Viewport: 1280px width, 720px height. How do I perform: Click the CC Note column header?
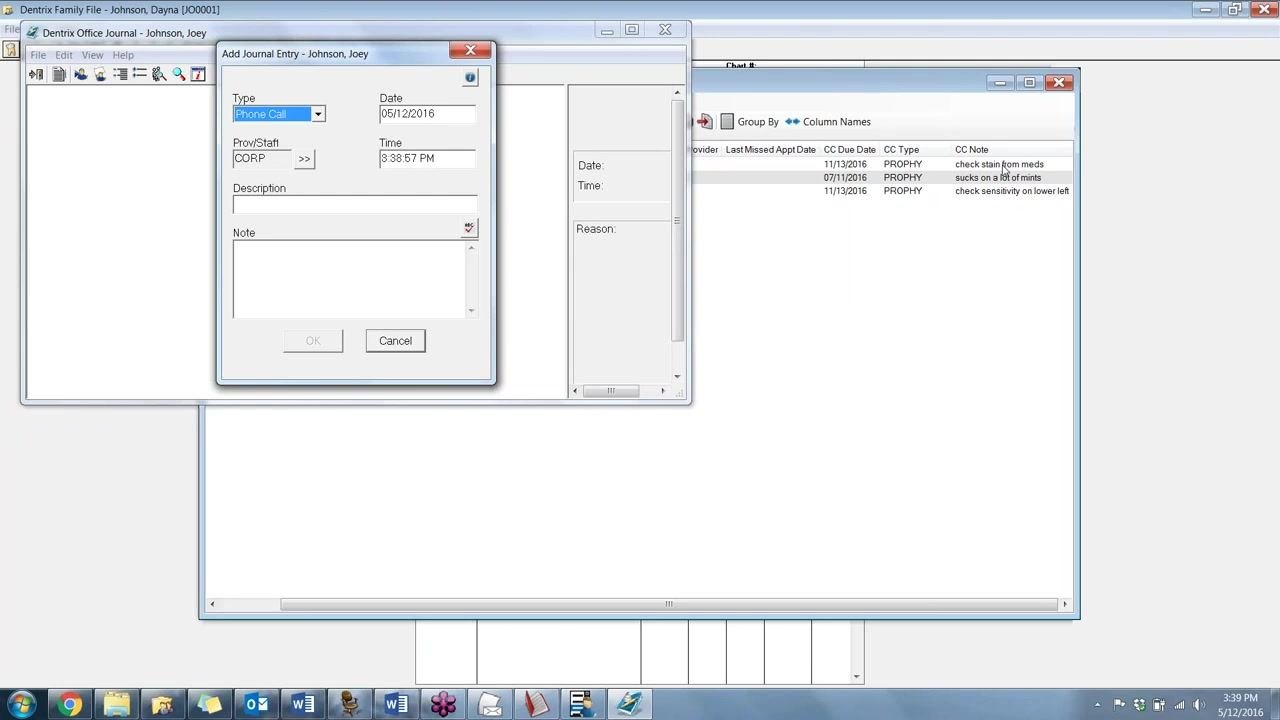click(x=971, y=150)
